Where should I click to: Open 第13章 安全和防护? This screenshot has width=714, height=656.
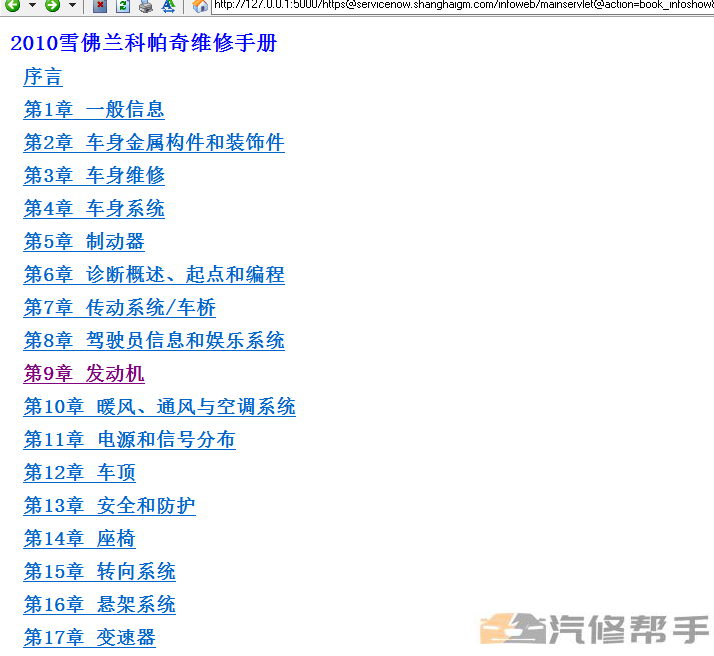coord(109,506)
